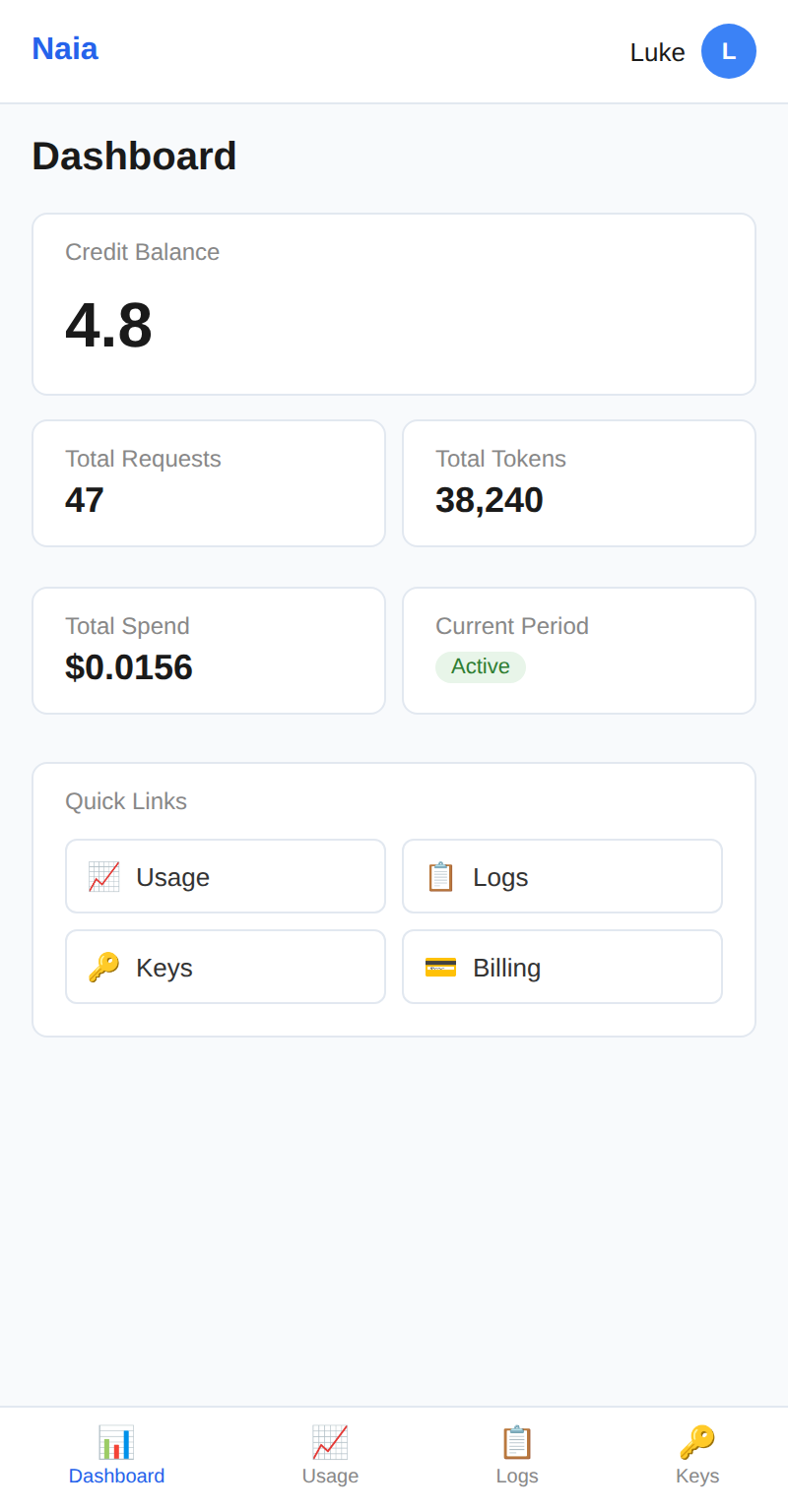Select the Keys icon in bottom nav

pyautogui.click(x=697, y=1441)
